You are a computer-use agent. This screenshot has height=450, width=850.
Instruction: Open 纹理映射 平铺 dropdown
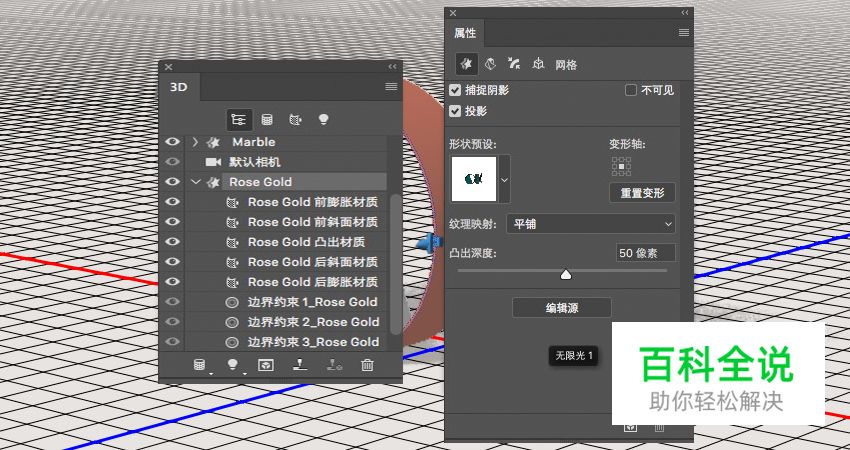coord(591,223)
